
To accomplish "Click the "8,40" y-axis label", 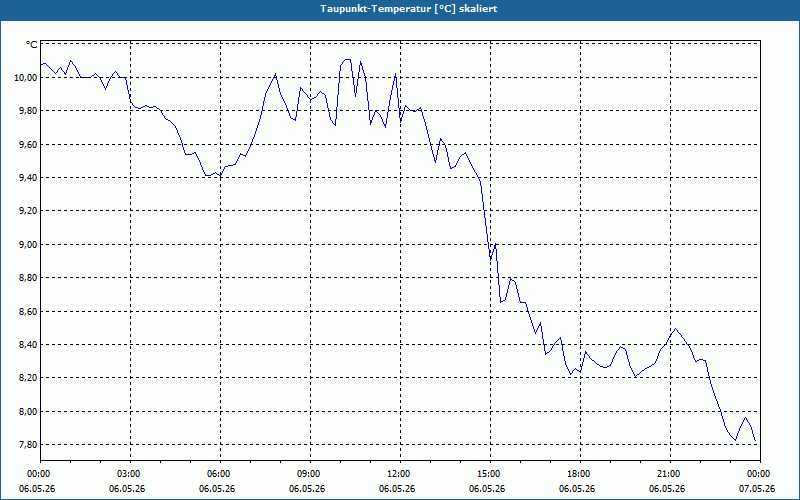I will tap(30, 345).
